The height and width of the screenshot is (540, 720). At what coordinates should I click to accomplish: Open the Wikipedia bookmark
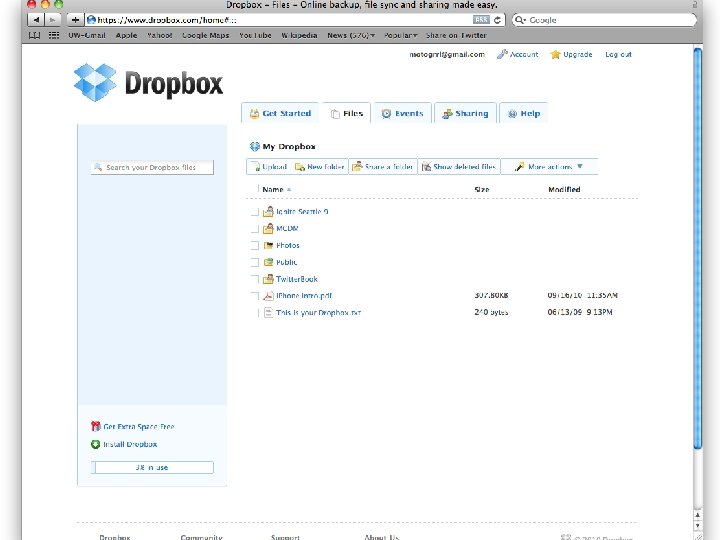click(299, 35)
